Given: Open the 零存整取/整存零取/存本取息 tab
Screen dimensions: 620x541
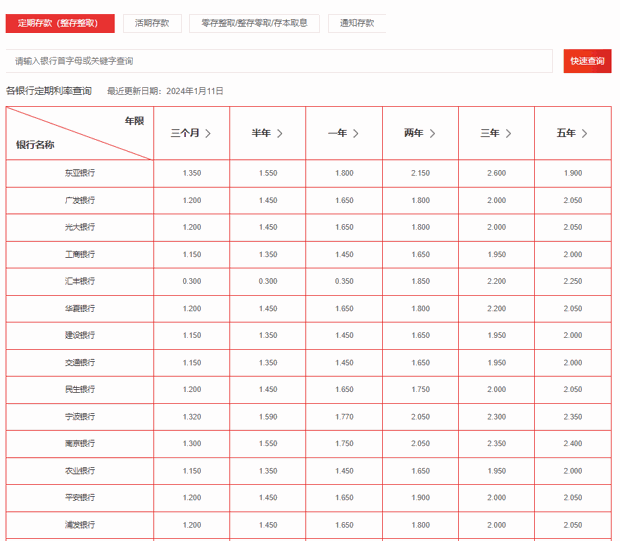Looking at the screenshot, I should pyautogui.click(x=254, y=23).
